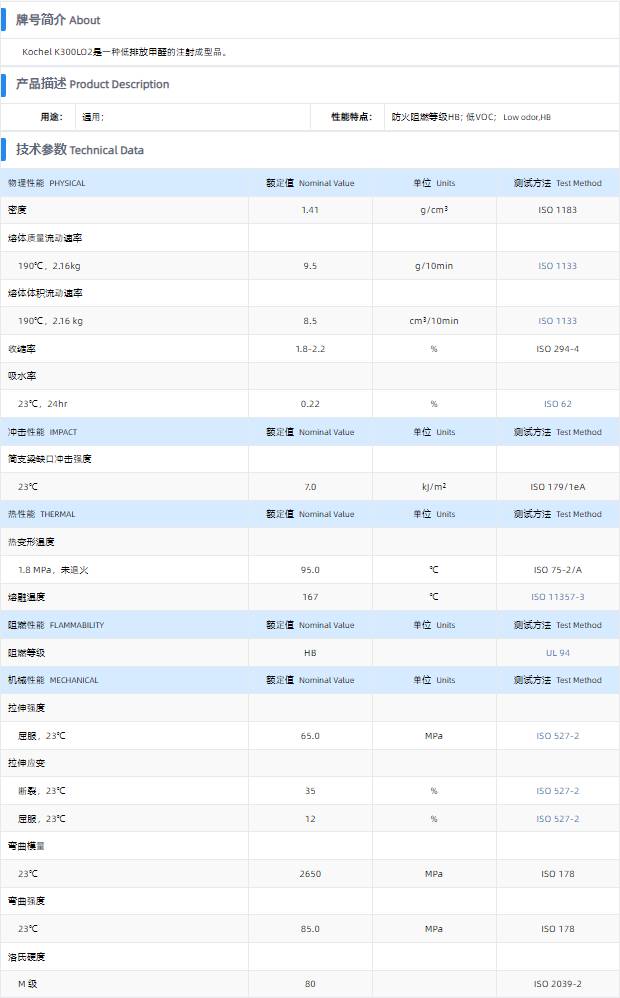The width and height of the screenshot is (620, 998).
Task: Select the 产品描述 Product Description heading
Action: tap(92, 84)
